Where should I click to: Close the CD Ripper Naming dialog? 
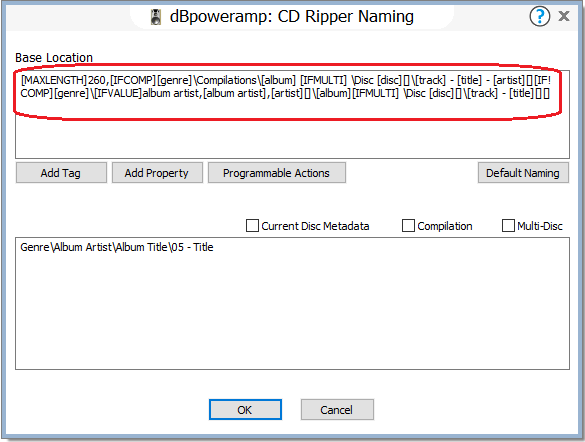pyautogui.click(x=564, y=16)
